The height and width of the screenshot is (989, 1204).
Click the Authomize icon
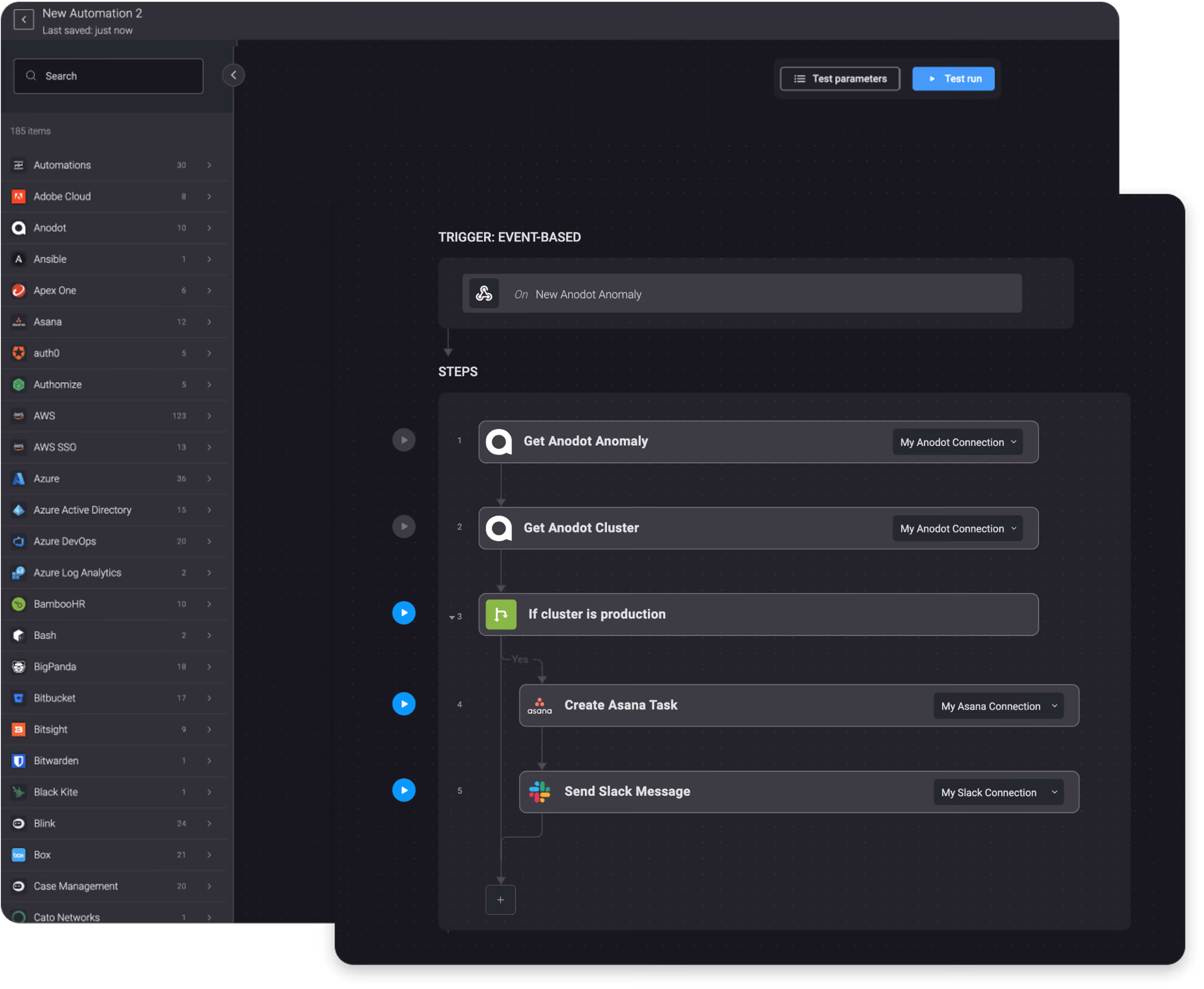(19, 385)
